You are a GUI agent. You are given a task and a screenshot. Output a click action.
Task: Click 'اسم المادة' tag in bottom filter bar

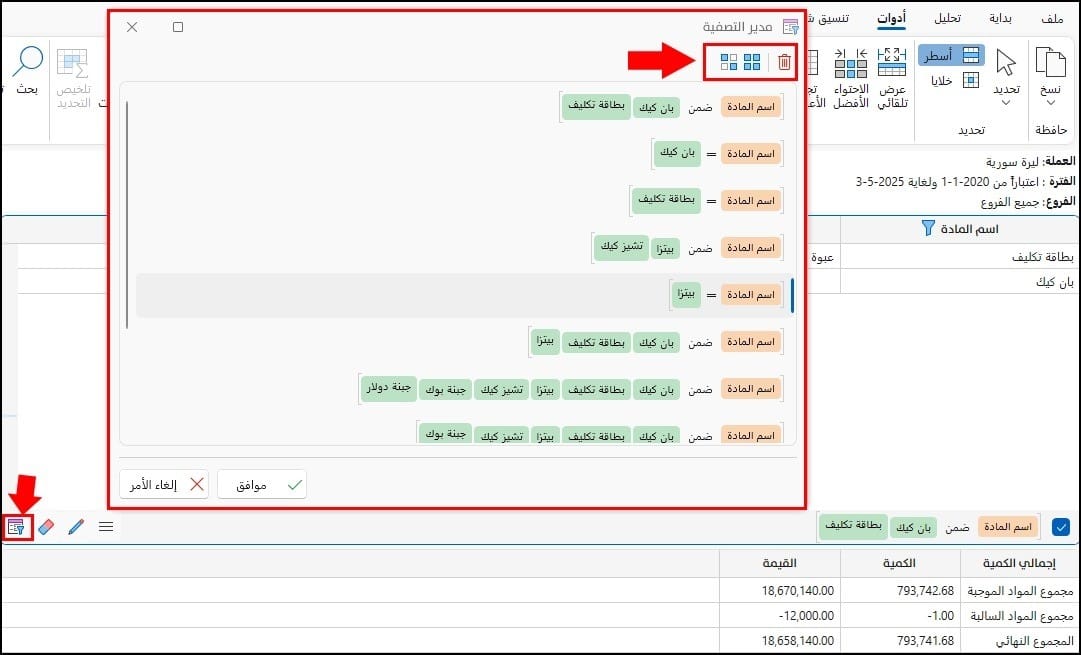click(x=1009, y=527)
